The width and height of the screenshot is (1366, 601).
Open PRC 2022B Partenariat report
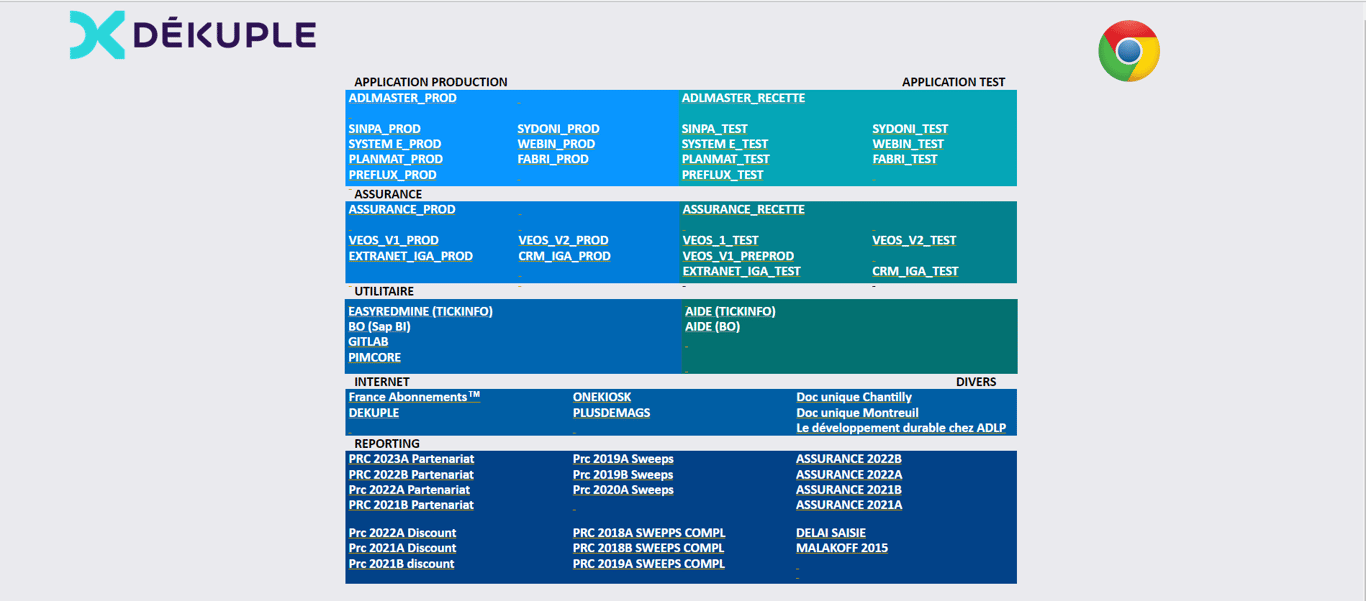411,475
